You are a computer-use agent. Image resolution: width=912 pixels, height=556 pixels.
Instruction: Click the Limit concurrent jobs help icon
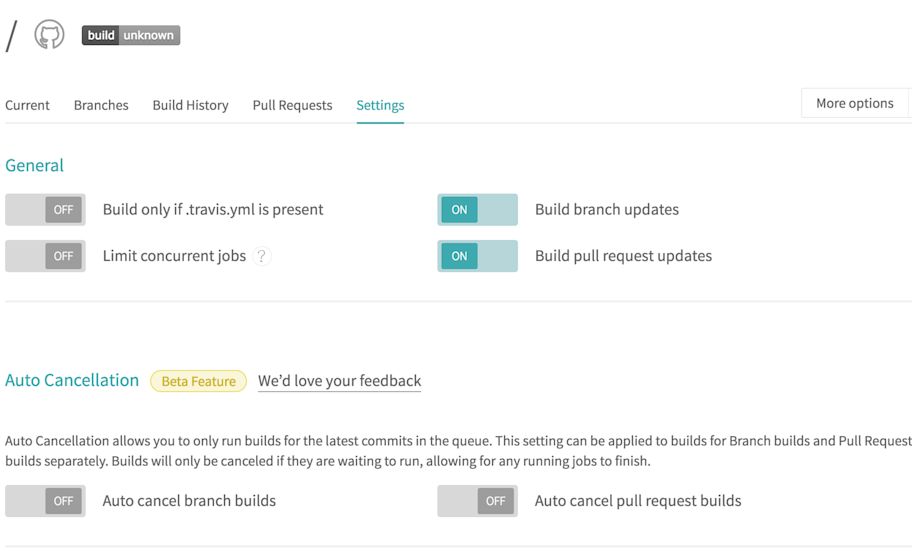pyautogui.click(x=261, y=256)
